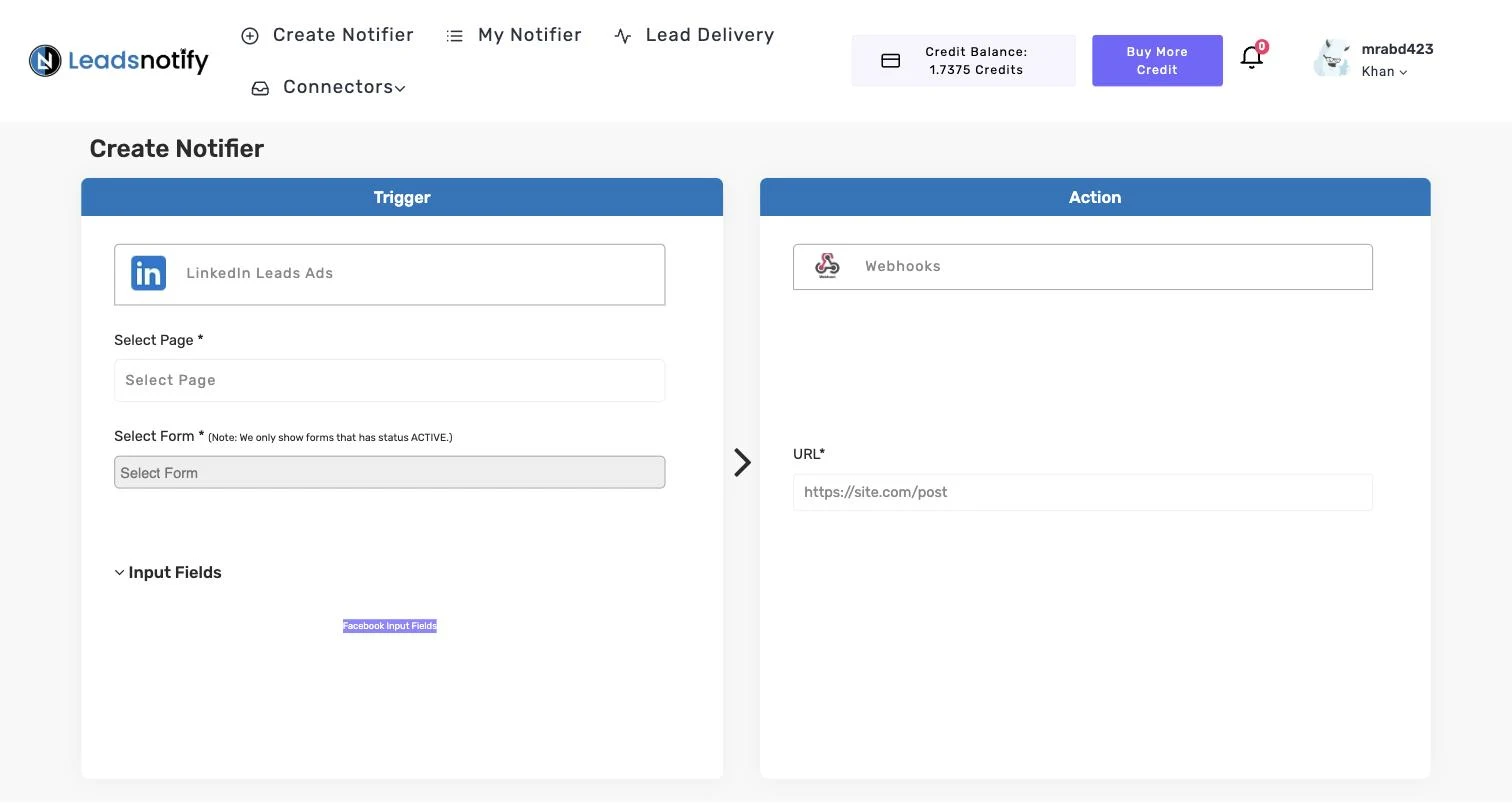
Task: Click the Credit Balance text
Action: 976,61
